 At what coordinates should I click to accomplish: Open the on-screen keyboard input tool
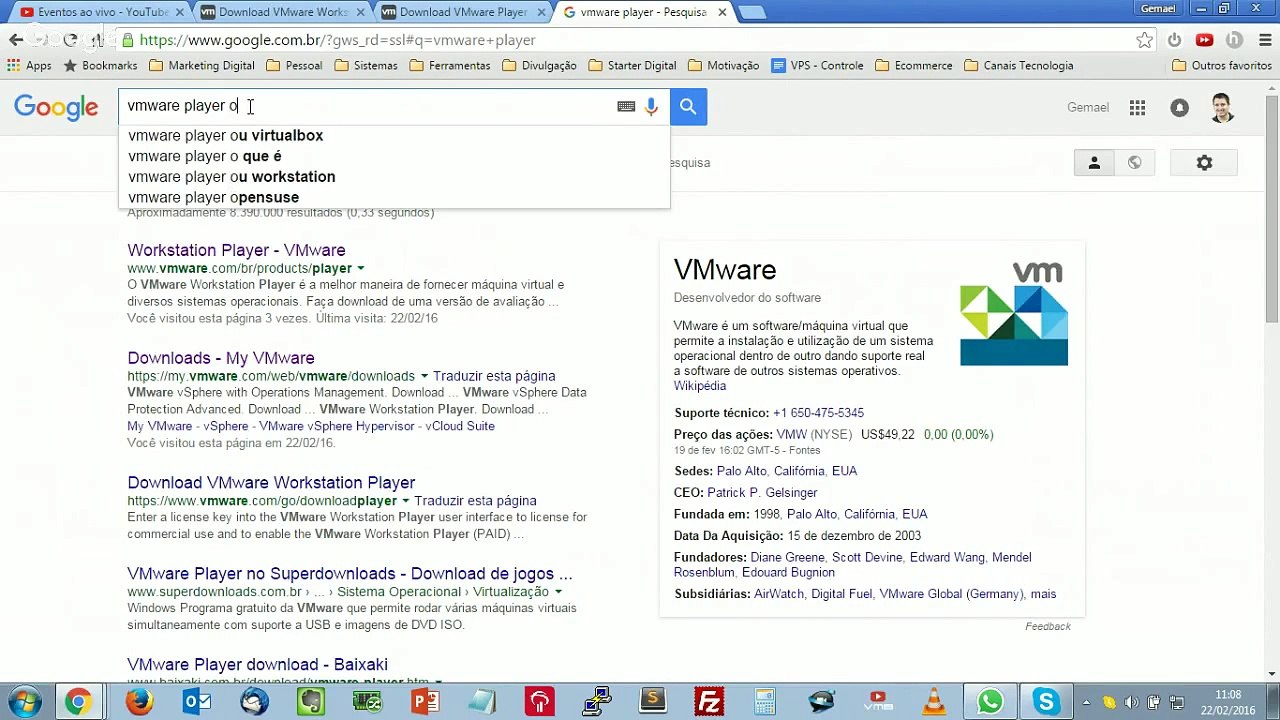[626, 106]
